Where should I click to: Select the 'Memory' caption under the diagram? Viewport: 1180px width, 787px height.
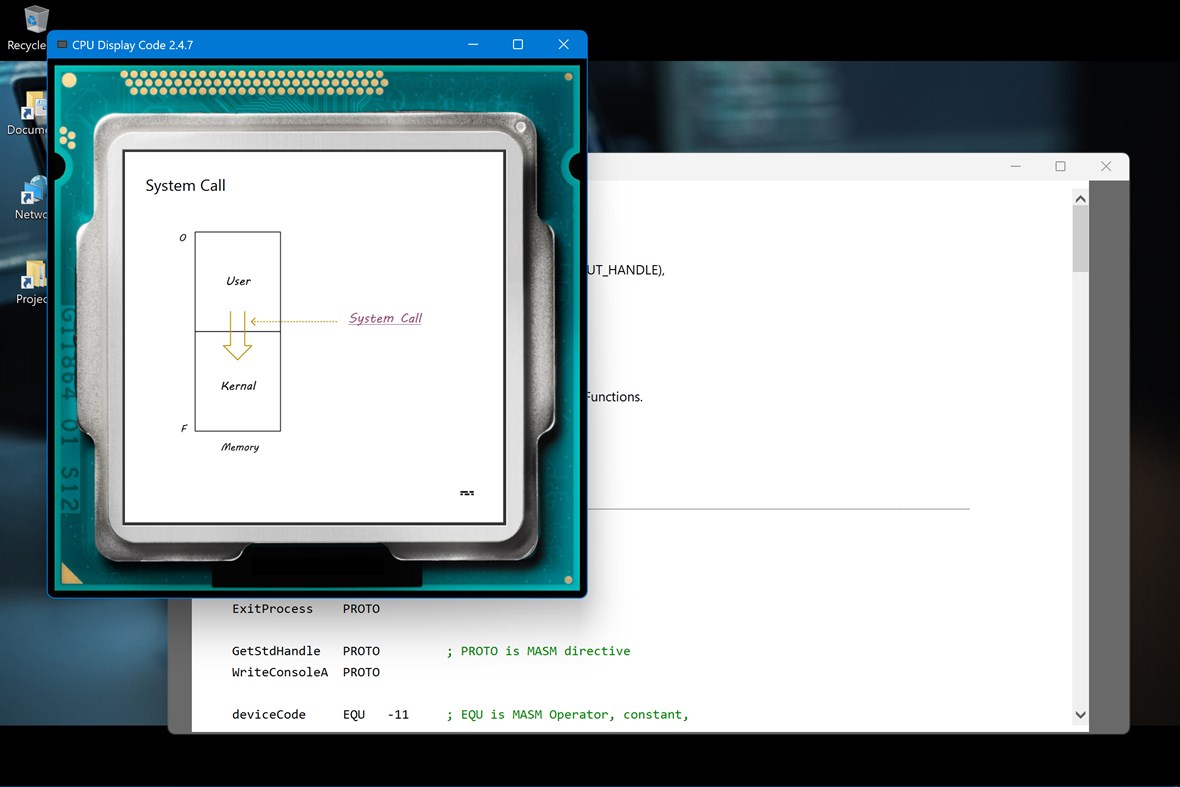tap(240, 447)
